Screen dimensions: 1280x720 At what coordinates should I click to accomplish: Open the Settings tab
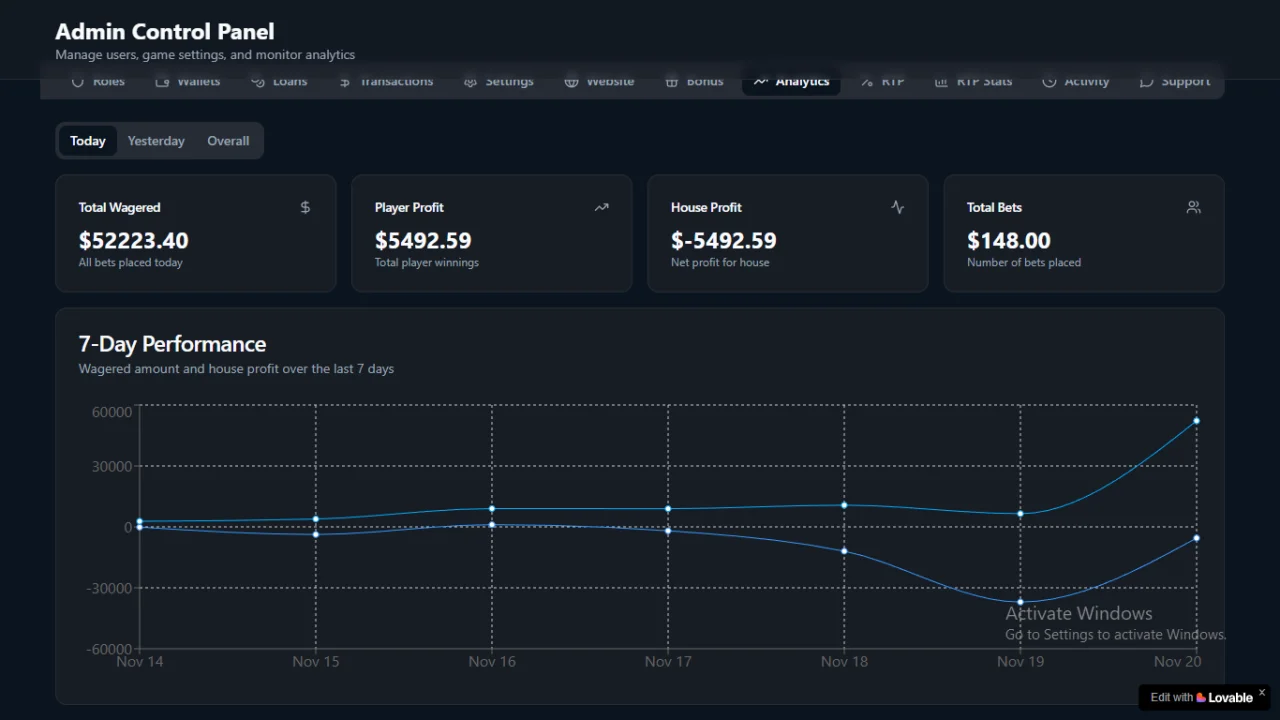pyautogui.click(x=499, y=82)
